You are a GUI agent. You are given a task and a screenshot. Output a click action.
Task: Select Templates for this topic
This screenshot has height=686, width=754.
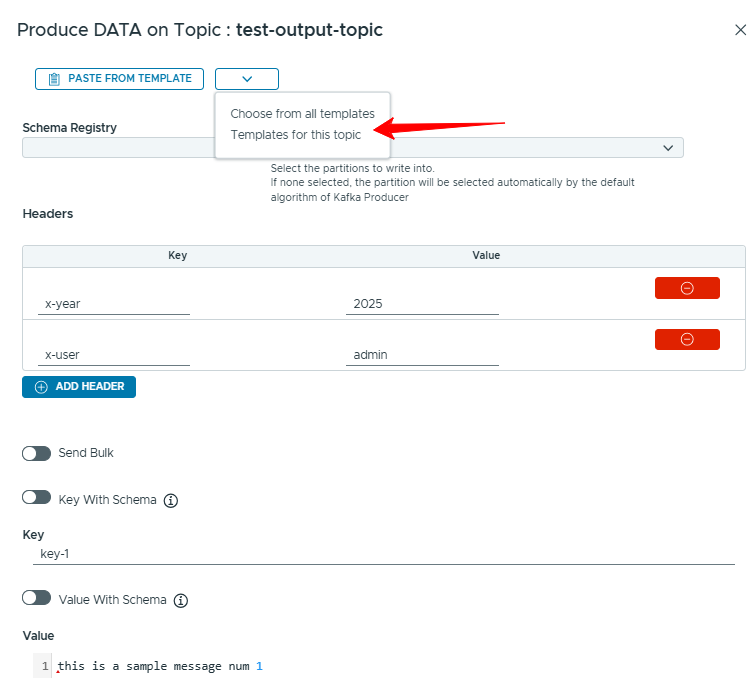pyautogui.click(x=296, y=135)
